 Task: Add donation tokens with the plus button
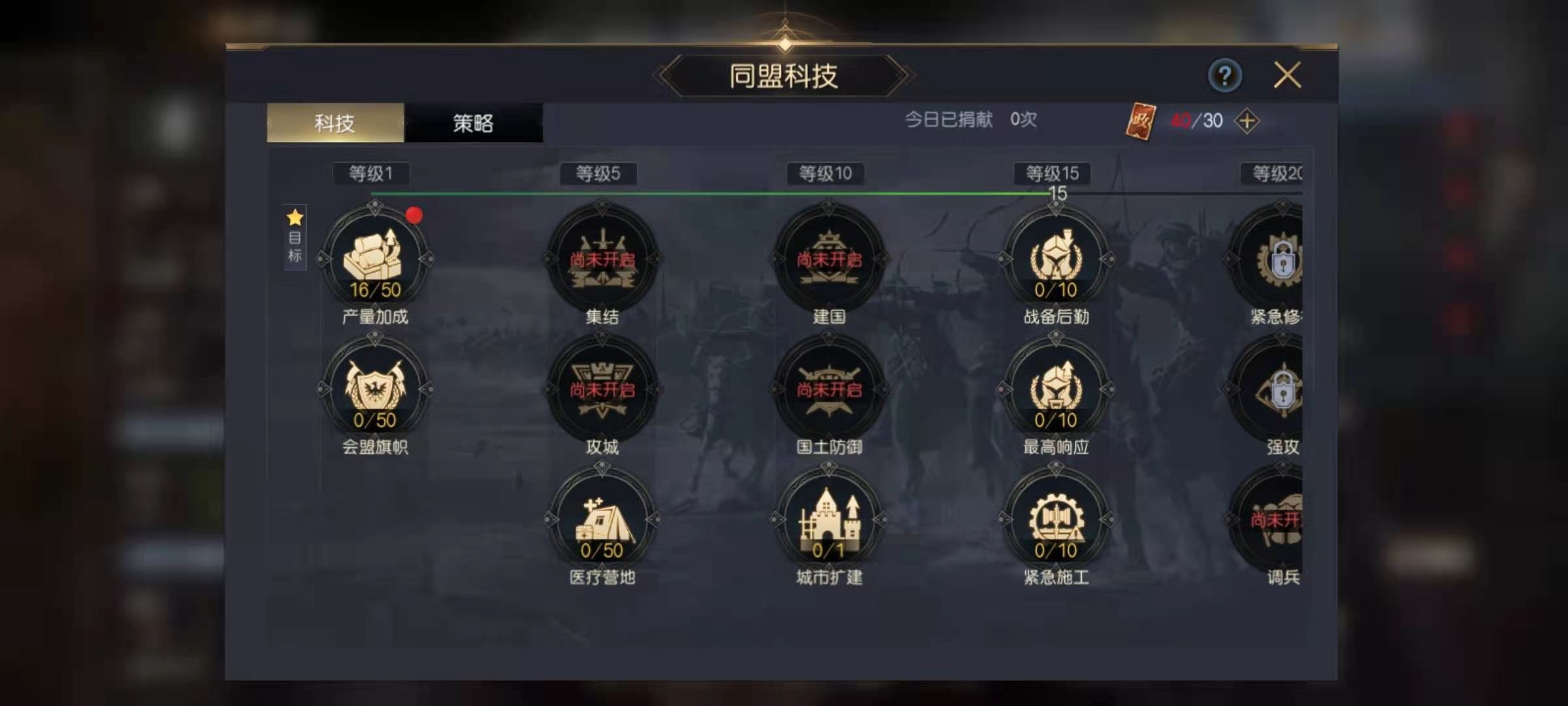pyautogui.click(x=1247, y=121)
